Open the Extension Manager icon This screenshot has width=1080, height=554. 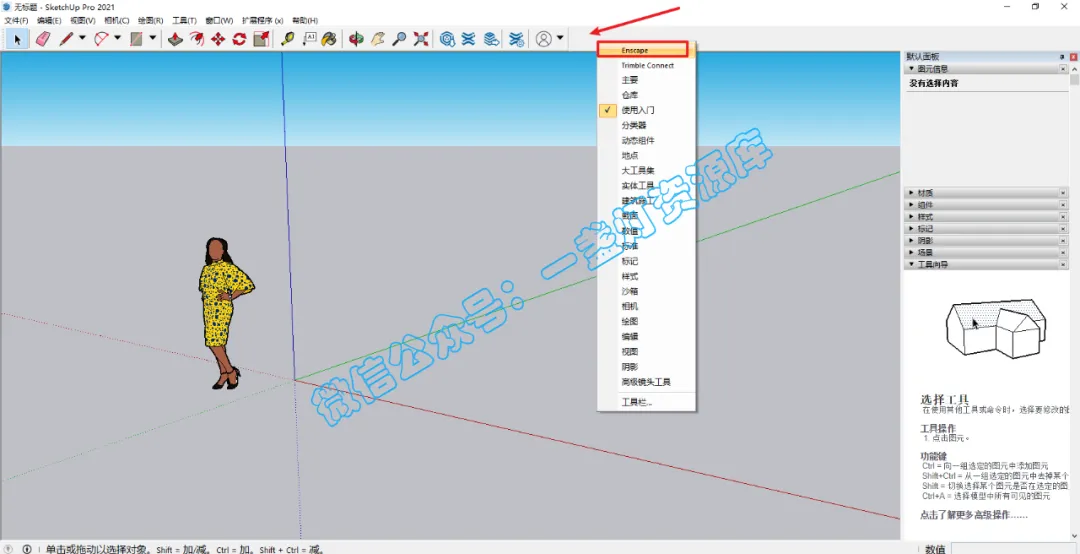click(x=516, y=39)
